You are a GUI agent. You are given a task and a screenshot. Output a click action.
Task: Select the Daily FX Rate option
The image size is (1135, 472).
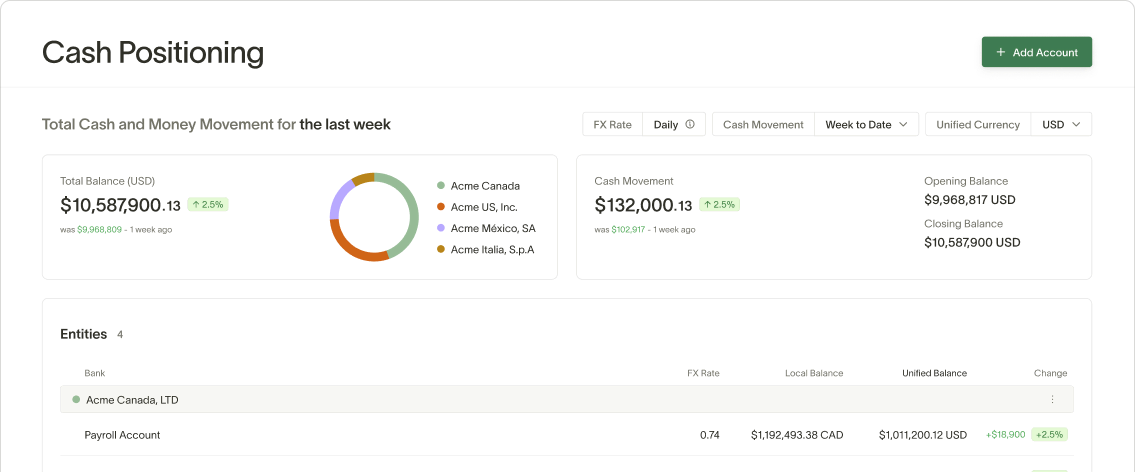674,125
